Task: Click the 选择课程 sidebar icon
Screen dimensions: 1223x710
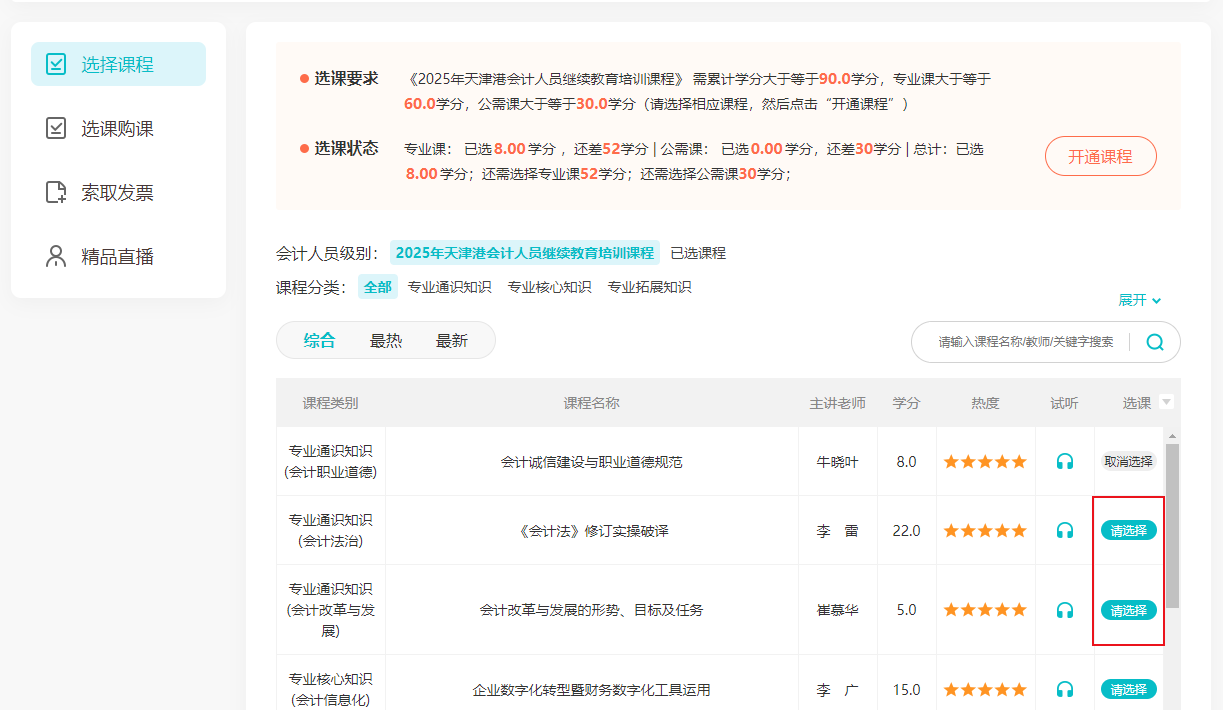Action: [57, 65]
